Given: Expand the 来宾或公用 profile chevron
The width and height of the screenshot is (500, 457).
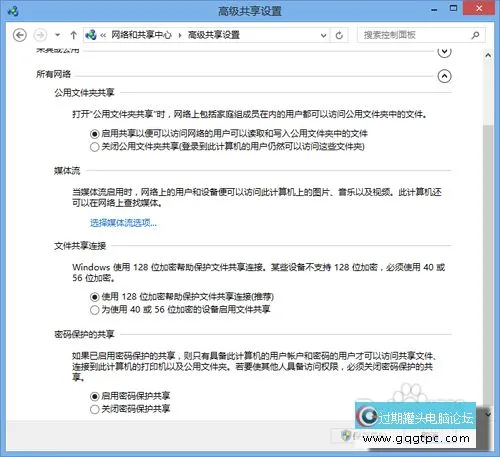Looking at the screenshot, I should [x=444, y=52].
